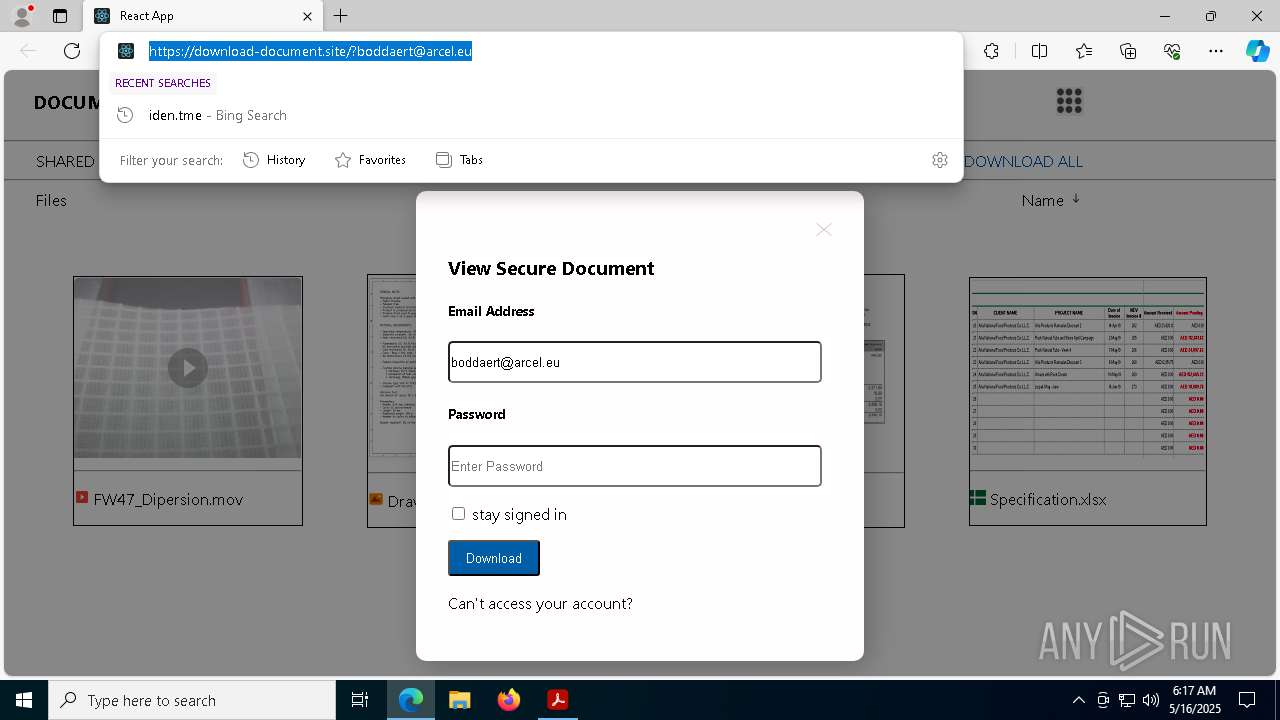Click the Enter Password field
The width and height of the screenshot is (1280, 720).
[635, 466]
